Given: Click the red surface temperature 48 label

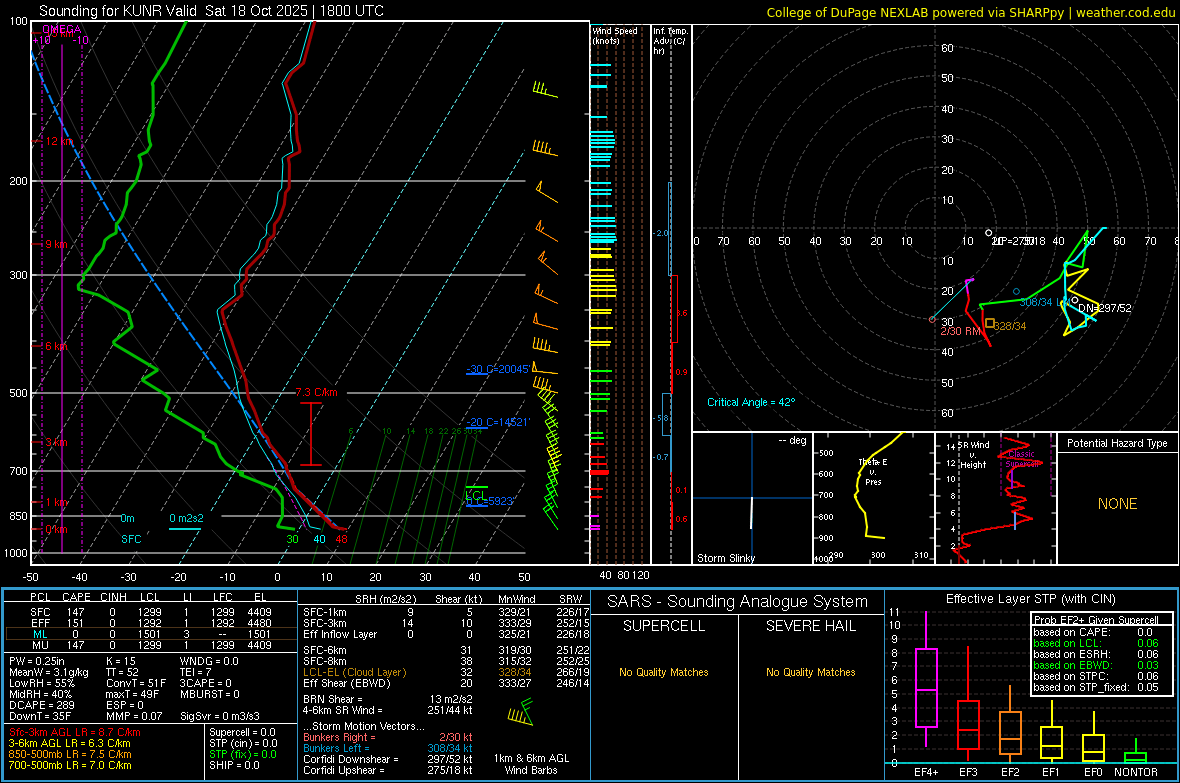Looking at the screenshot, I should tap(342, 538).
